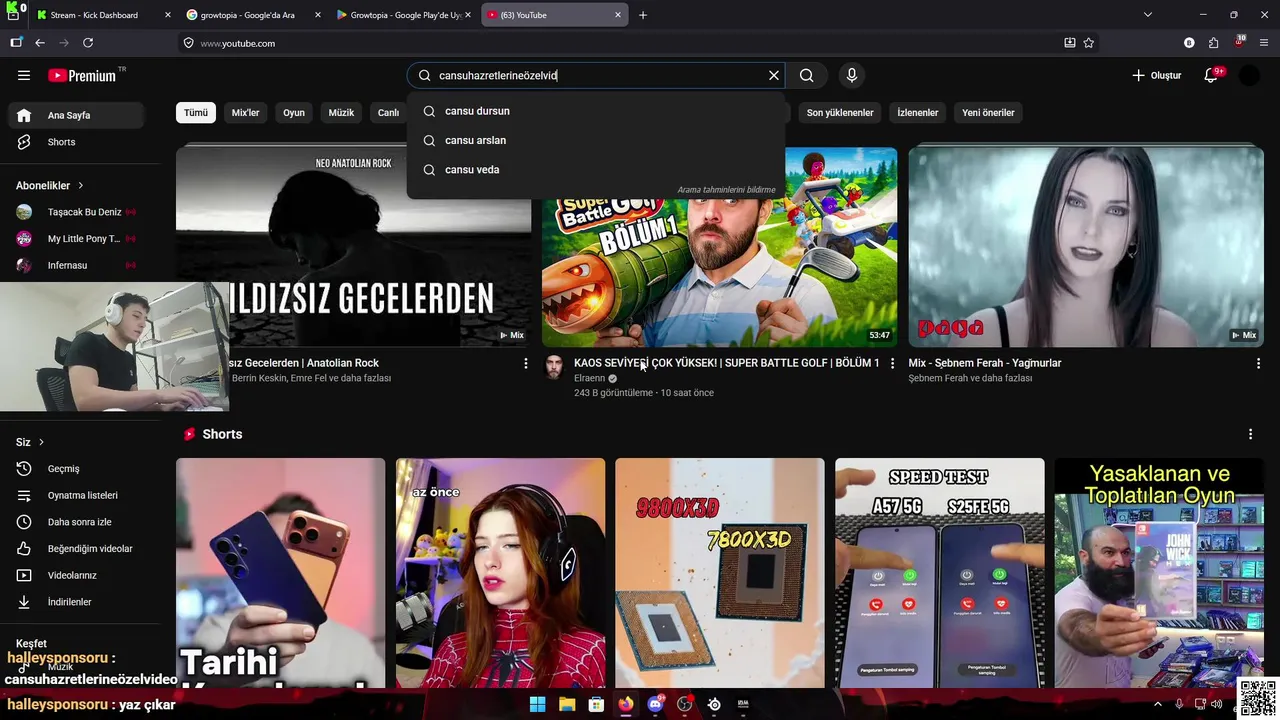Bookmark this page with star icon
The image size is (1280, 720).
(1089, 43)
